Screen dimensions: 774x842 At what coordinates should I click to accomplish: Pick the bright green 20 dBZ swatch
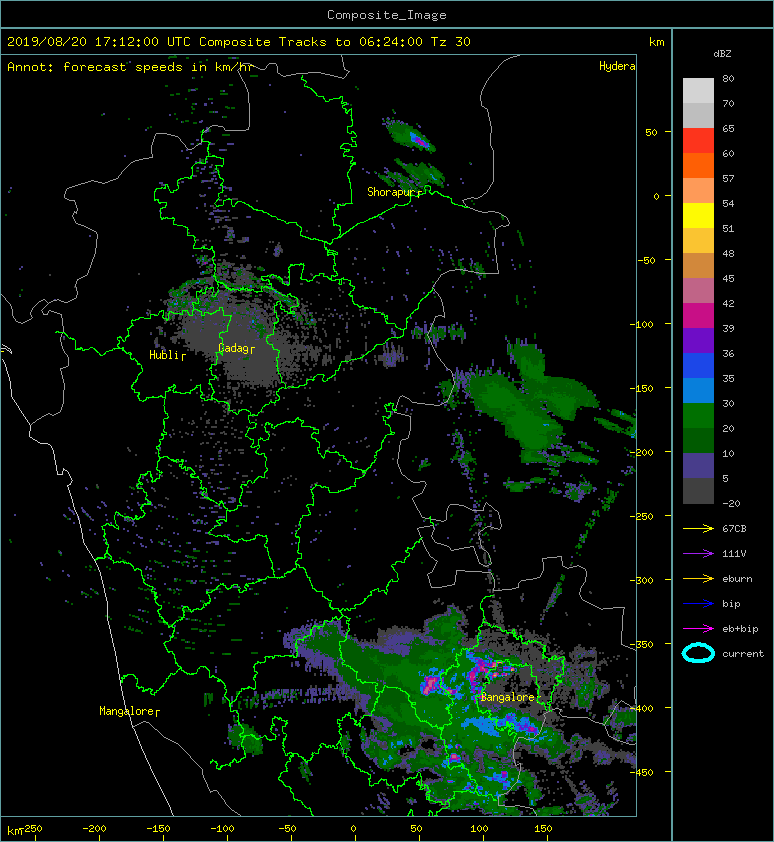pos(698,416)
